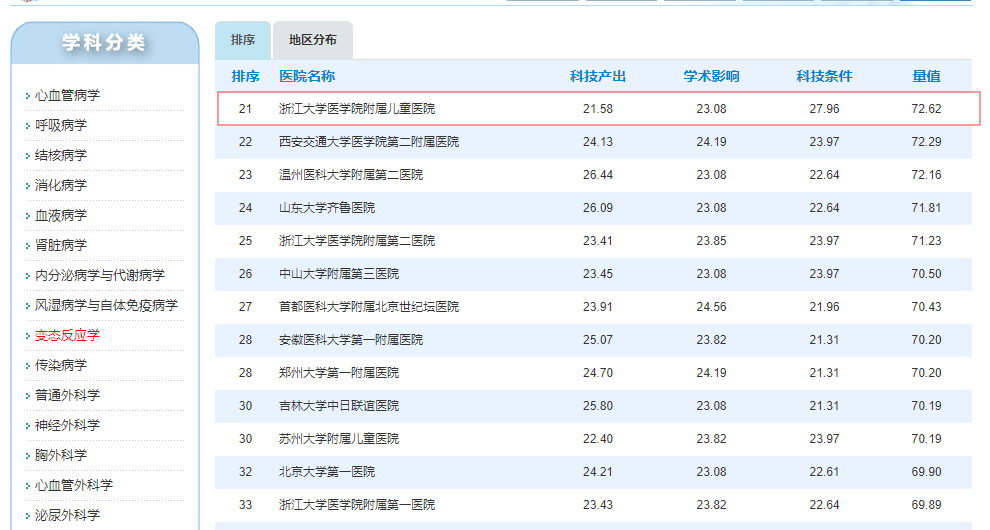Select 北京大学第一医院 name

tap(327, 472)
